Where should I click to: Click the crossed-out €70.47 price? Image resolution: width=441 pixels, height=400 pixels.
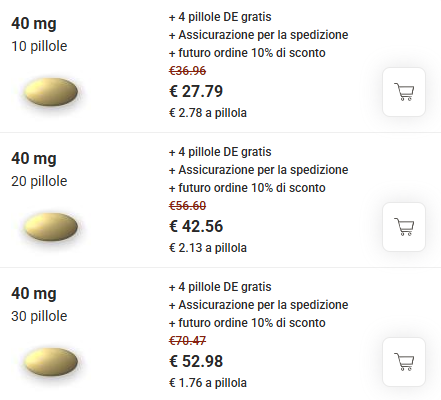188,341
